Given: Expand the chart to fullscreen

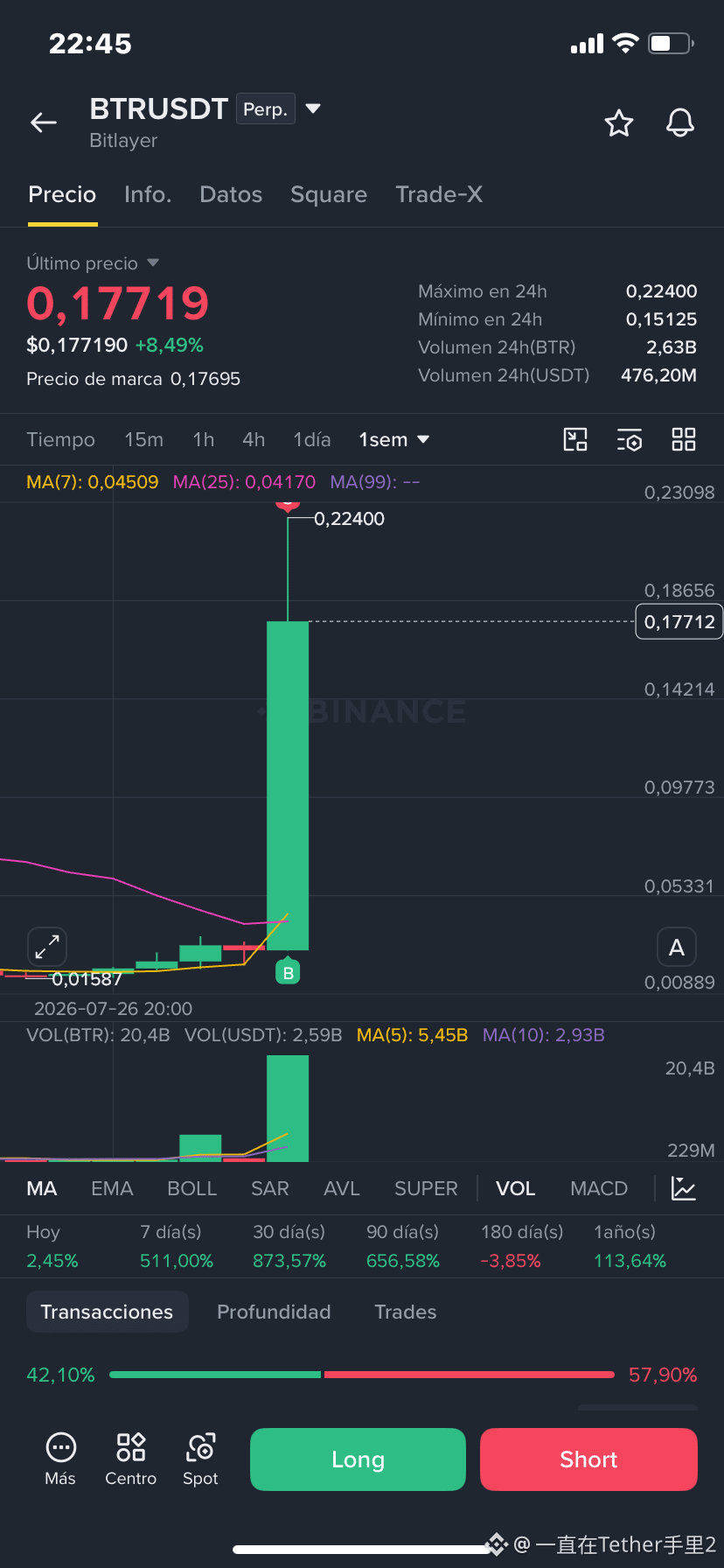Looking at the screenshot, I should (47, 947).
